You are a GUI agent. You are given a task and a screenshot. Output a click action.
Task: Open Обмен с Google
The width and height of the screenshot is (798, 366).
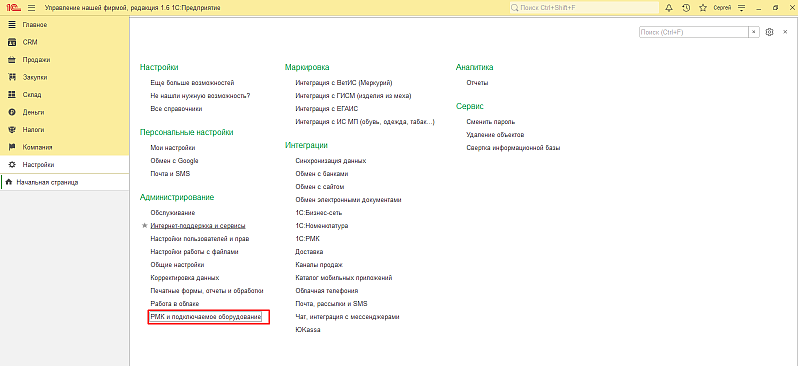pyautogui.click(x=175, y=161)
